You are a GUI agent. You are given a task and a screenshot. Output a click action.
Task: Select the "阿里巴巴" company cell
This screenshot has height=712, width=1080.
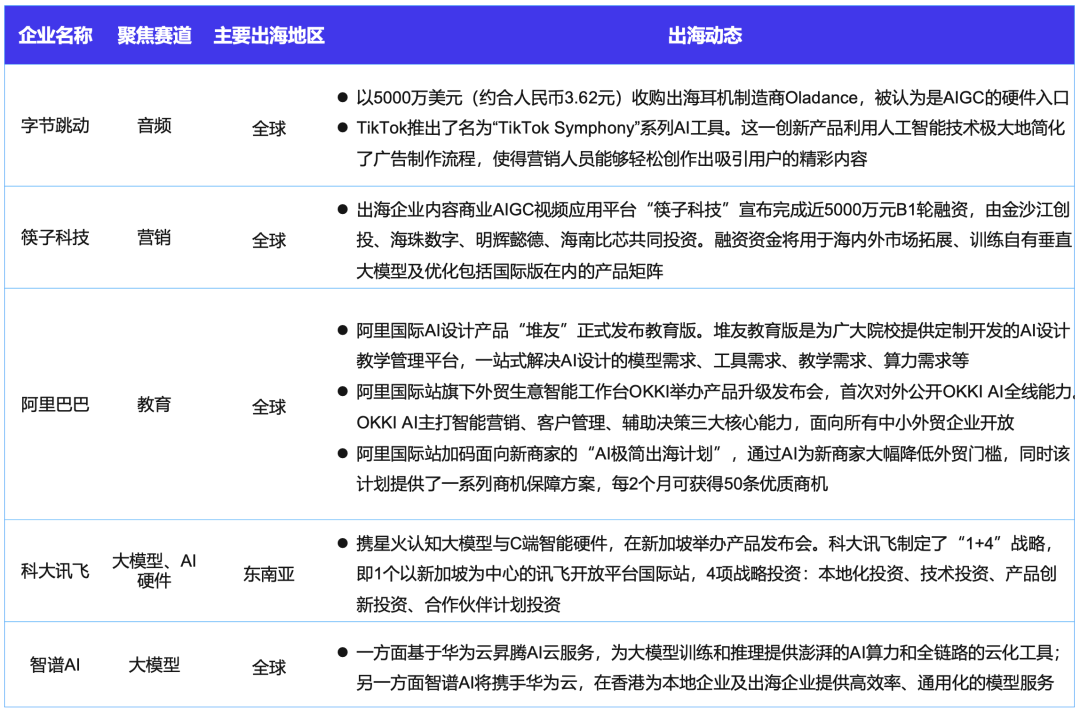coord(55,405)
